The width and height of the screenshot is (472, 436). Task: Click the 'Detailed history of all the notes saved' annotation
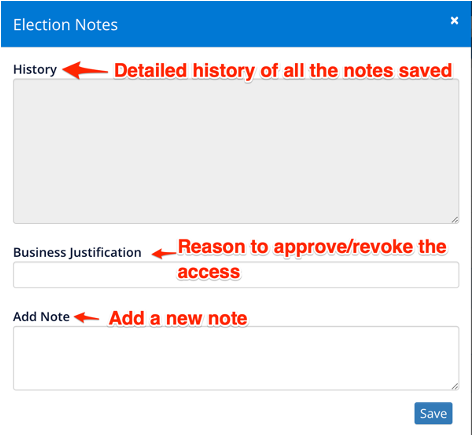[x=283, y=71]
